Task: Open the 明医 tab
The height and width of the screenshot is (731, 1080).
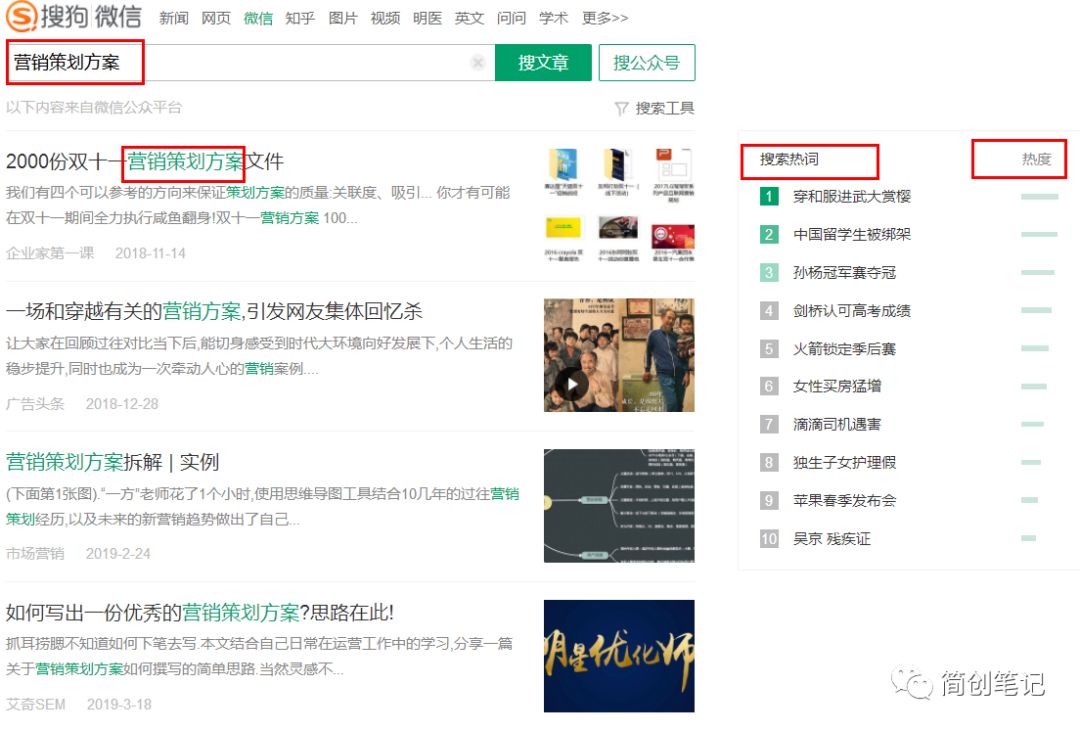Action: 427,18
